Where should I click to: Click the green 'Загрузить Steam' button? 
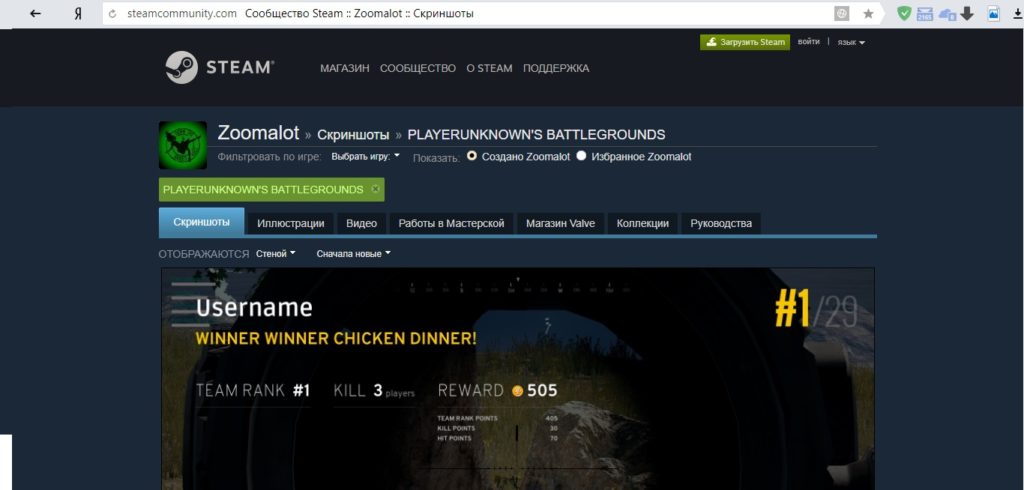click(745, 42)
